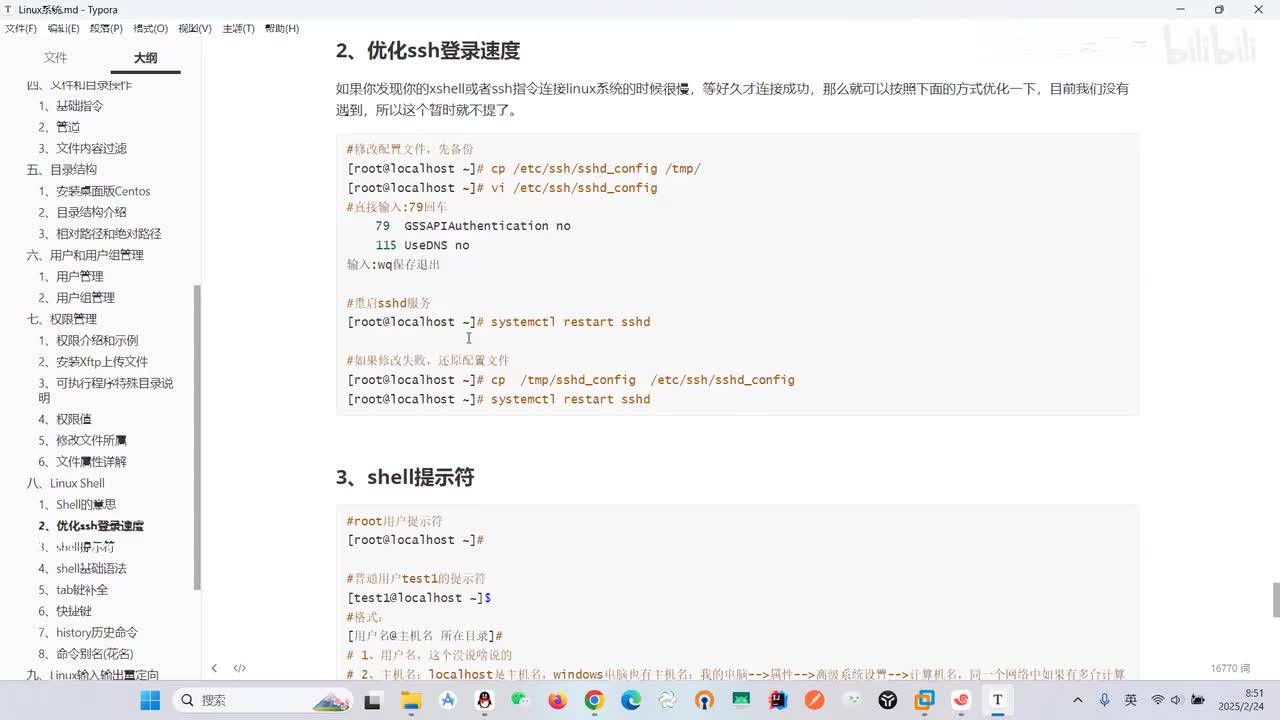Open the 编辑(E) menu

click(64, 29)
